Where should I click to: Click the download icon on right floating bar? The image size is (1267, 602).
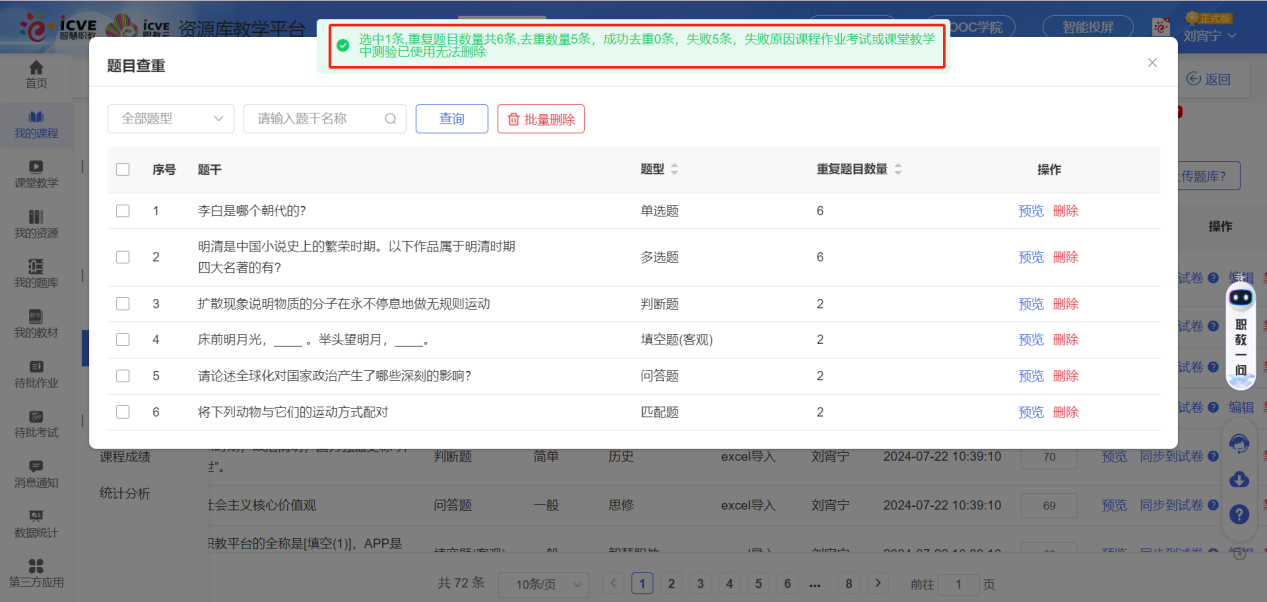pos(1239,479)
